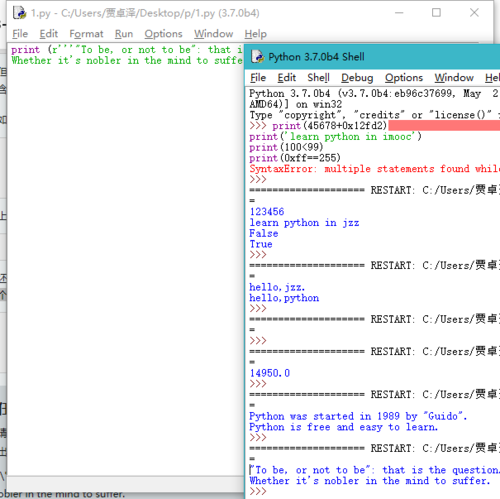Click the Python Shell window icon
Viewport: 500px width, 499px height.
(x=257, y=57)
